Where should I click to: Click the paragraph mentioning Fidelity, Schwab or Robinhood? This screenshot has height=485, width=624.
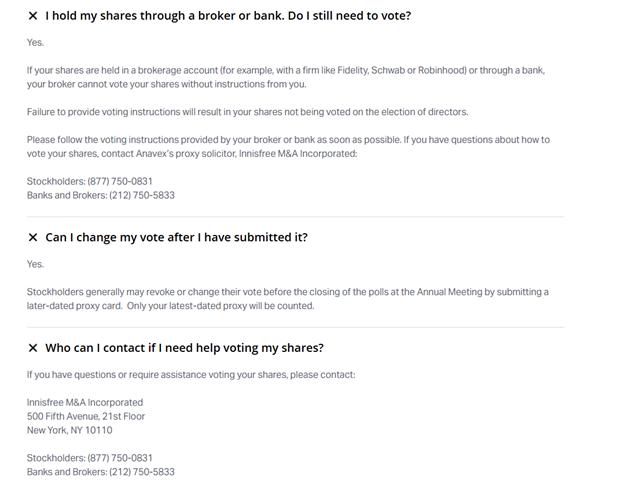(286, 77)
